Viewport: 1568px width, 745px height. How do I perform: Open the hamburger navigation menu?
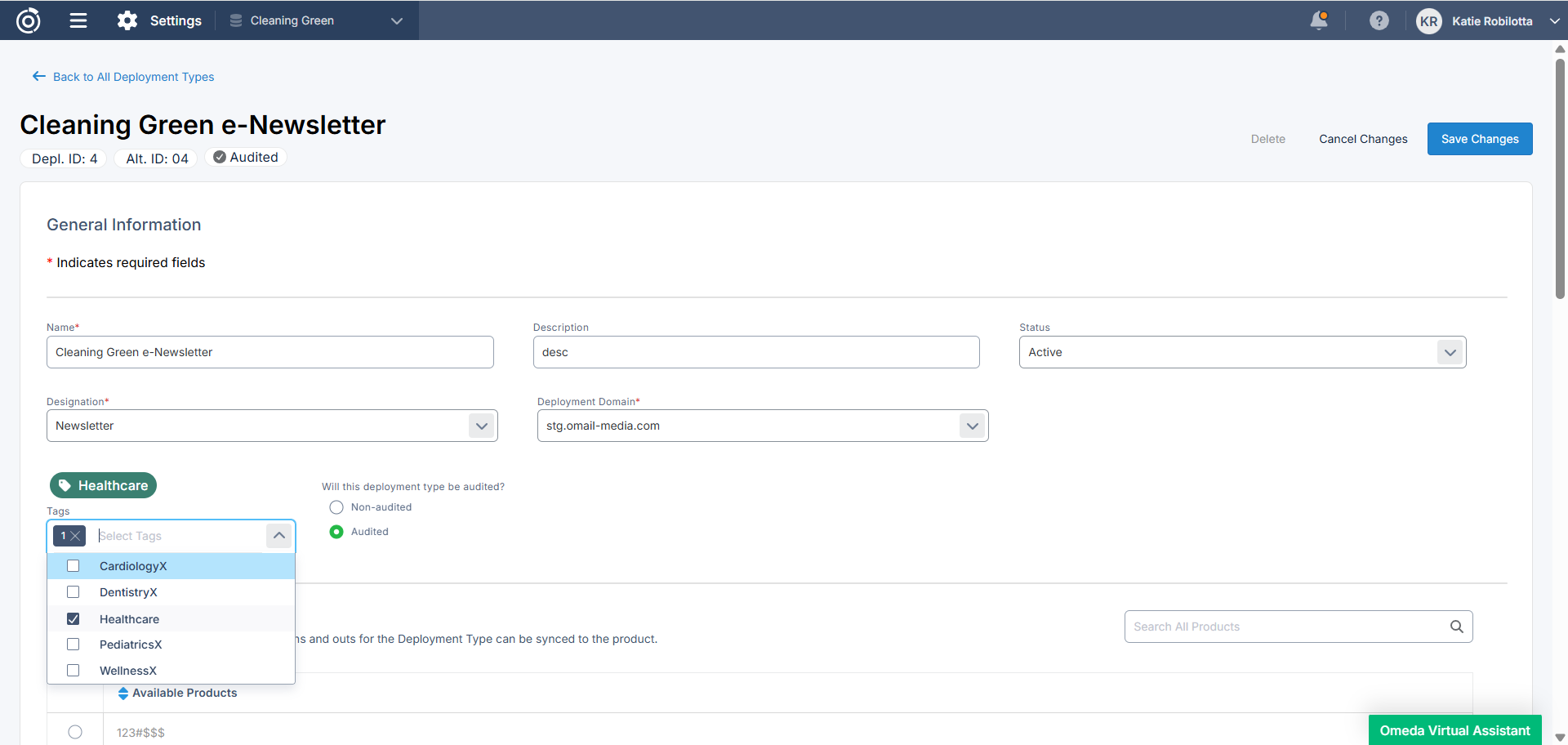pyautogui.click(x=78, y=20)
